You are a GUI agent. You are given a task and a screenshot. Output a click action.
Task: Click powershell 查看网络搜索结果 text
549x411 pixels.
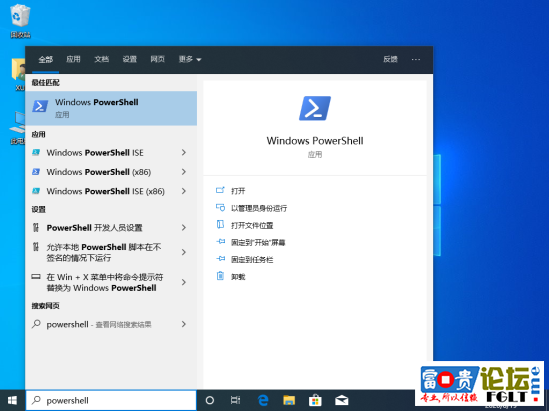click(x=99, y=324)
